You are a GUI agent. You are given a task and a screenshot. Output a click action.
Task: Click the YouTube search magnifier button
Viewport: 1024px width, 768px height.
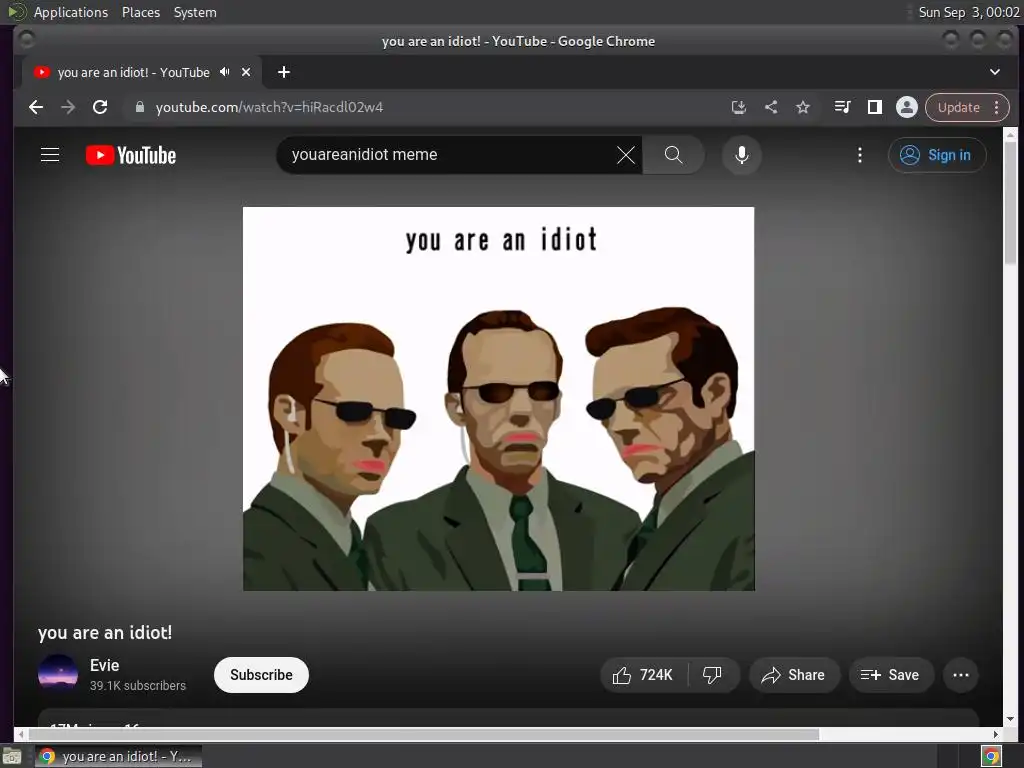(x=673, y=155)
